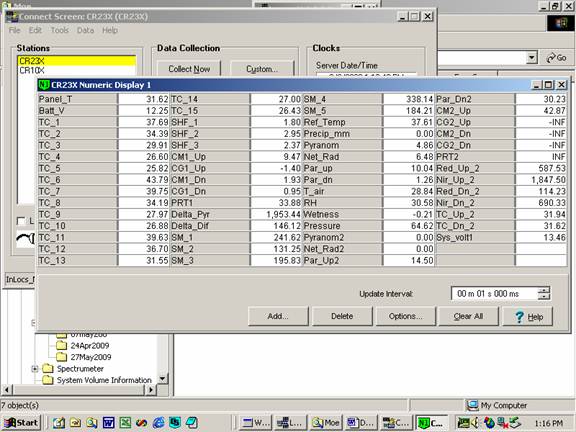Image resolution: width=576 pixels, height=432 pixels.
Task: Switch to the active Numeric Display taskbar button
Action: tap(432, 423)
